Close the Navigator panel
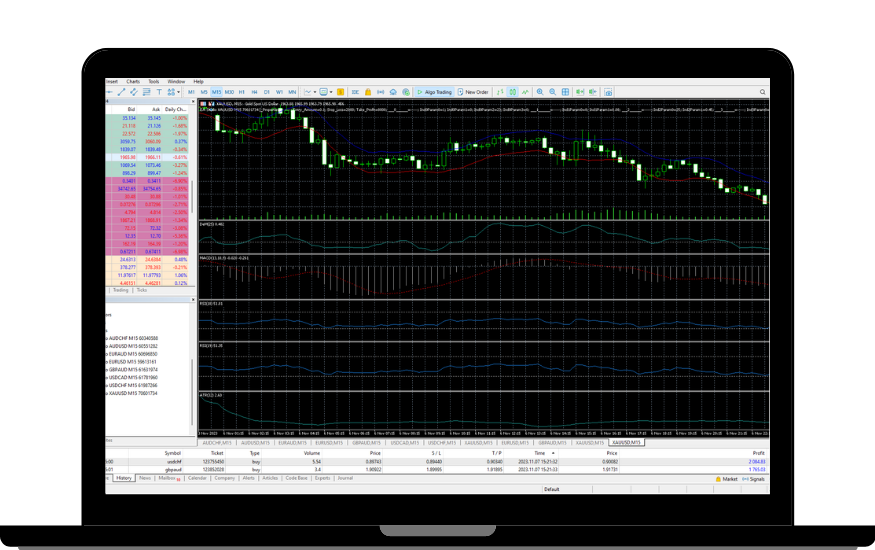The height and width of the screenshot is (550, 875). [x=193, y=300]
